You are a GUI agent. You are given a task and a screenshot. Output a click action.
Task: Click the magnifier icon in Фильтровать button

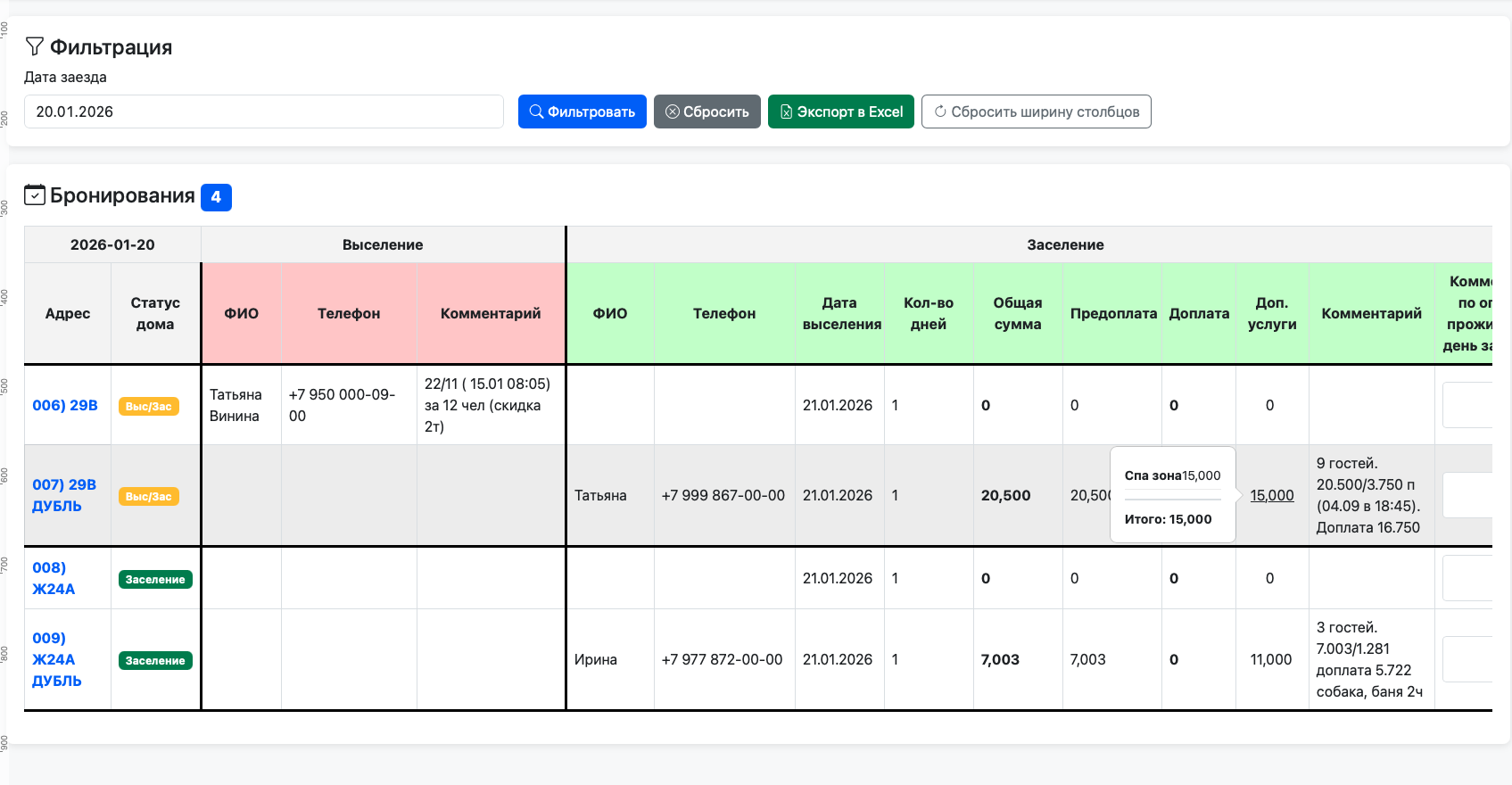pos(536,112)
